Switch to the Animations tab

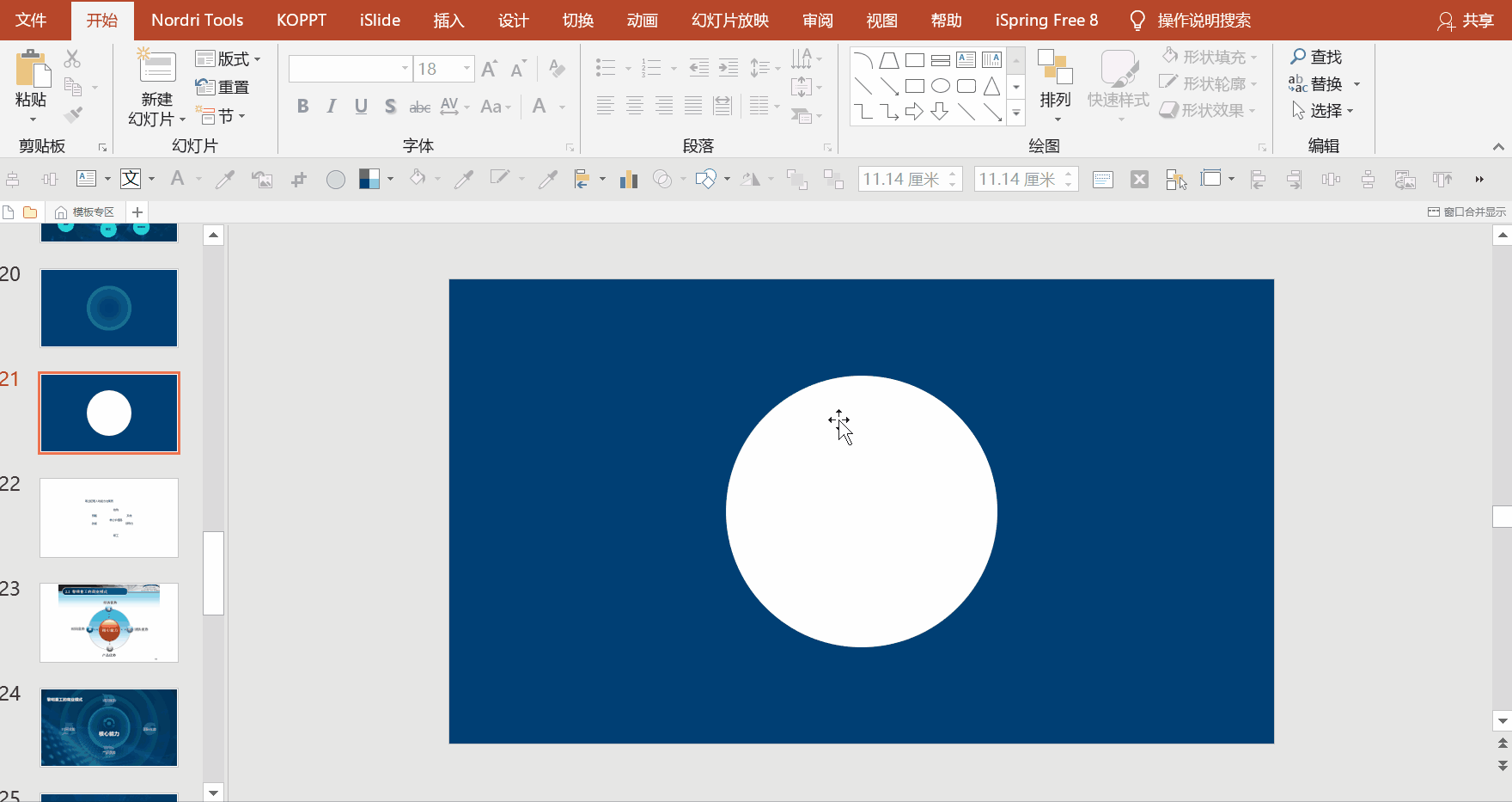(x=642, y=20)
